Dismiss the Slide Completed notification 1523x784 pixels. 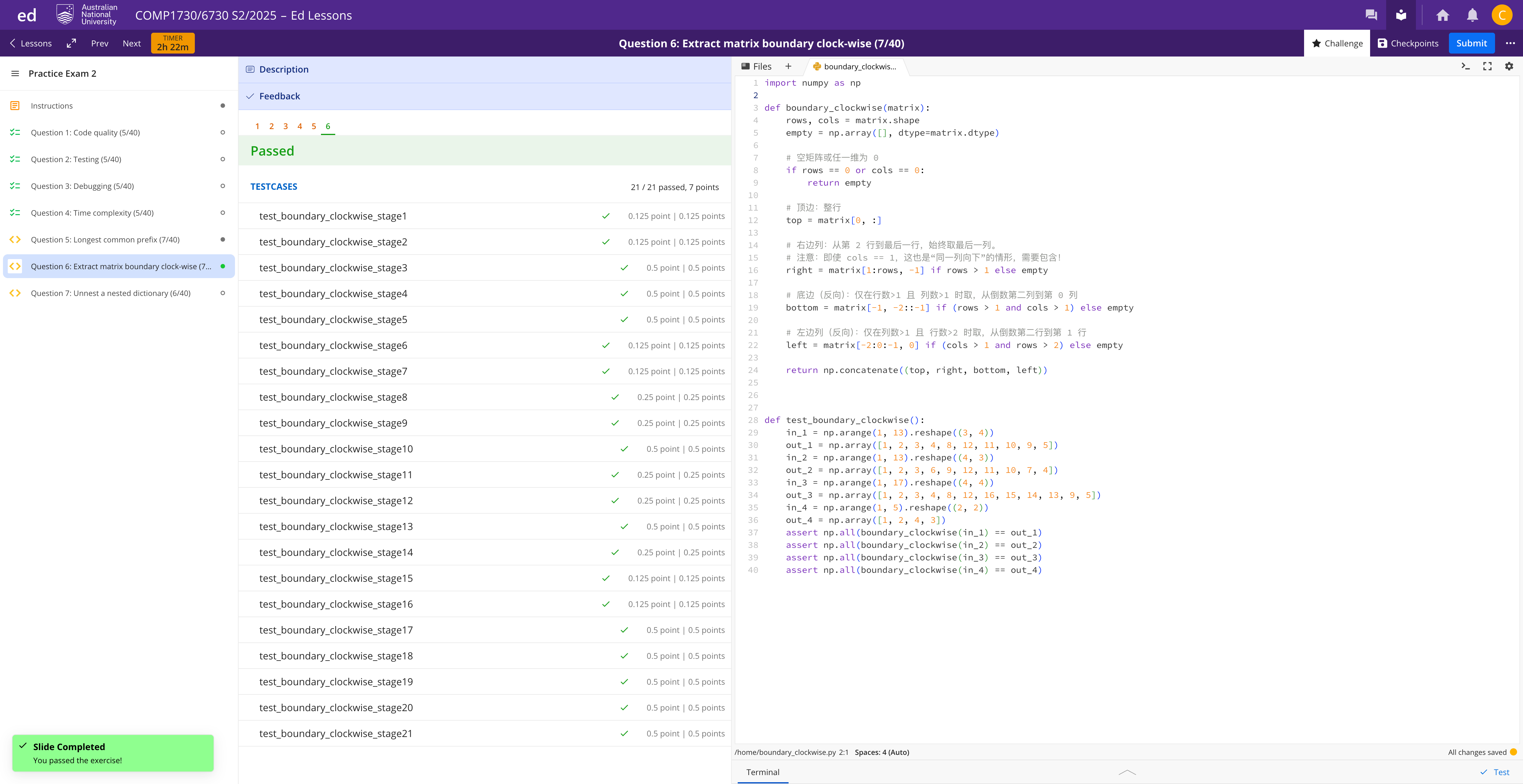coord(113,753)
